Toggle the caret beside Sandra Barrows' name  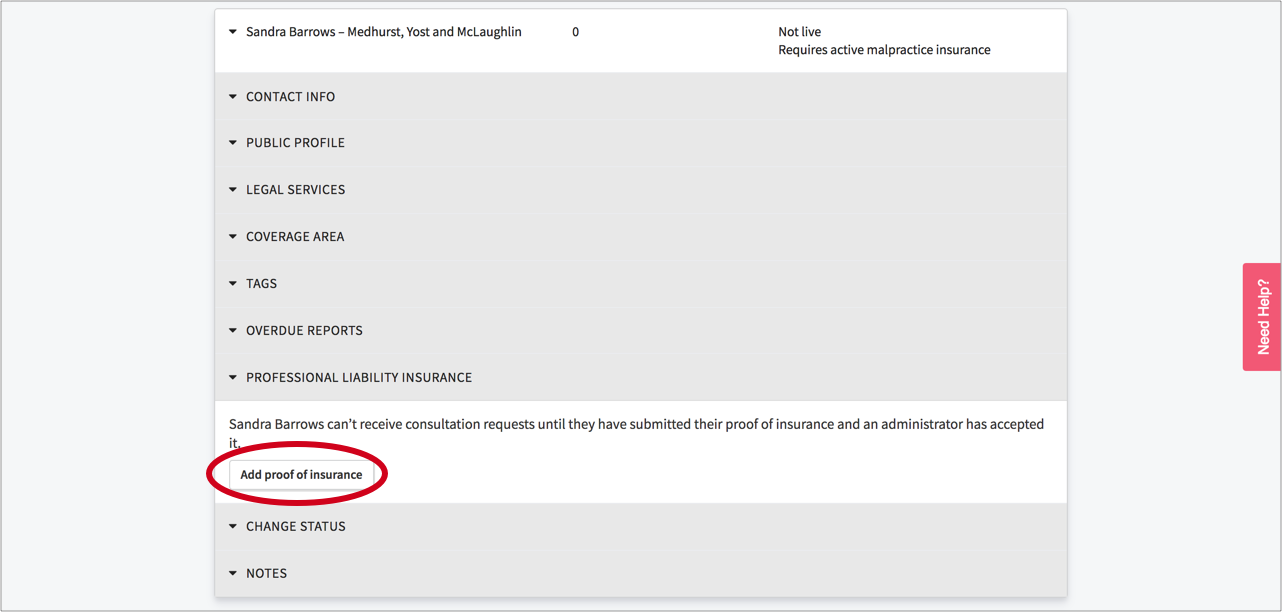click(x=233, y=32)
